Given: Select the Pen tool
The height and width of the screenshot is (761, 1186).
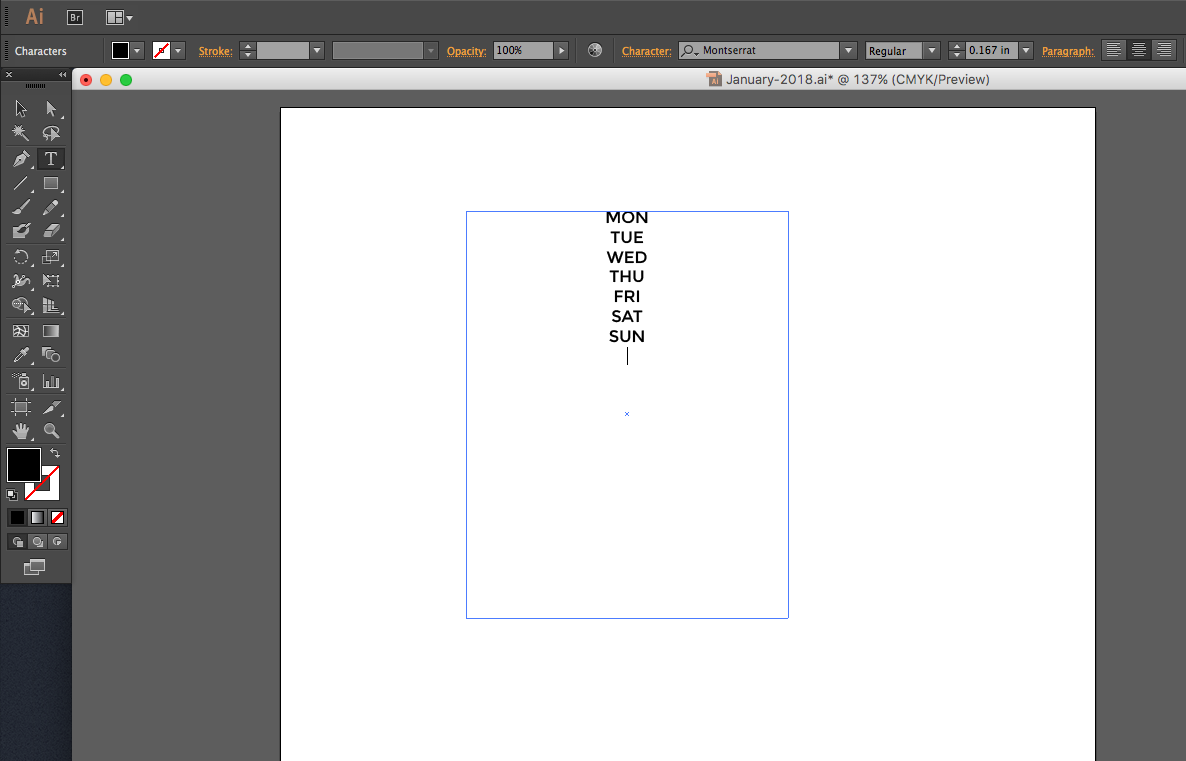Looking at the screenshot, I should [x=20, y=158].
